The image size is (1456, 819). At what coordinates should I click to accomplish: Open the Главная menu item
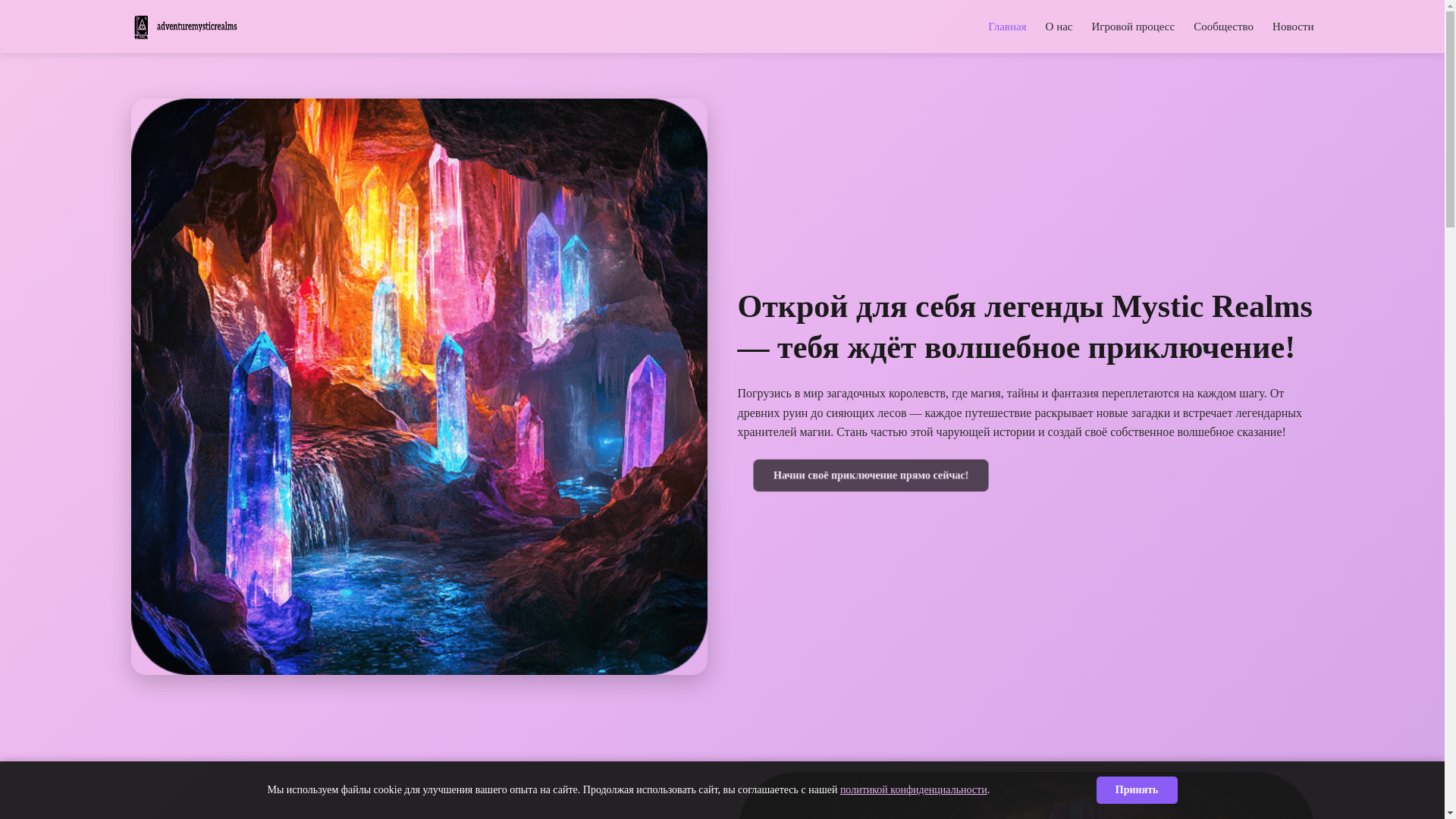1006,27
